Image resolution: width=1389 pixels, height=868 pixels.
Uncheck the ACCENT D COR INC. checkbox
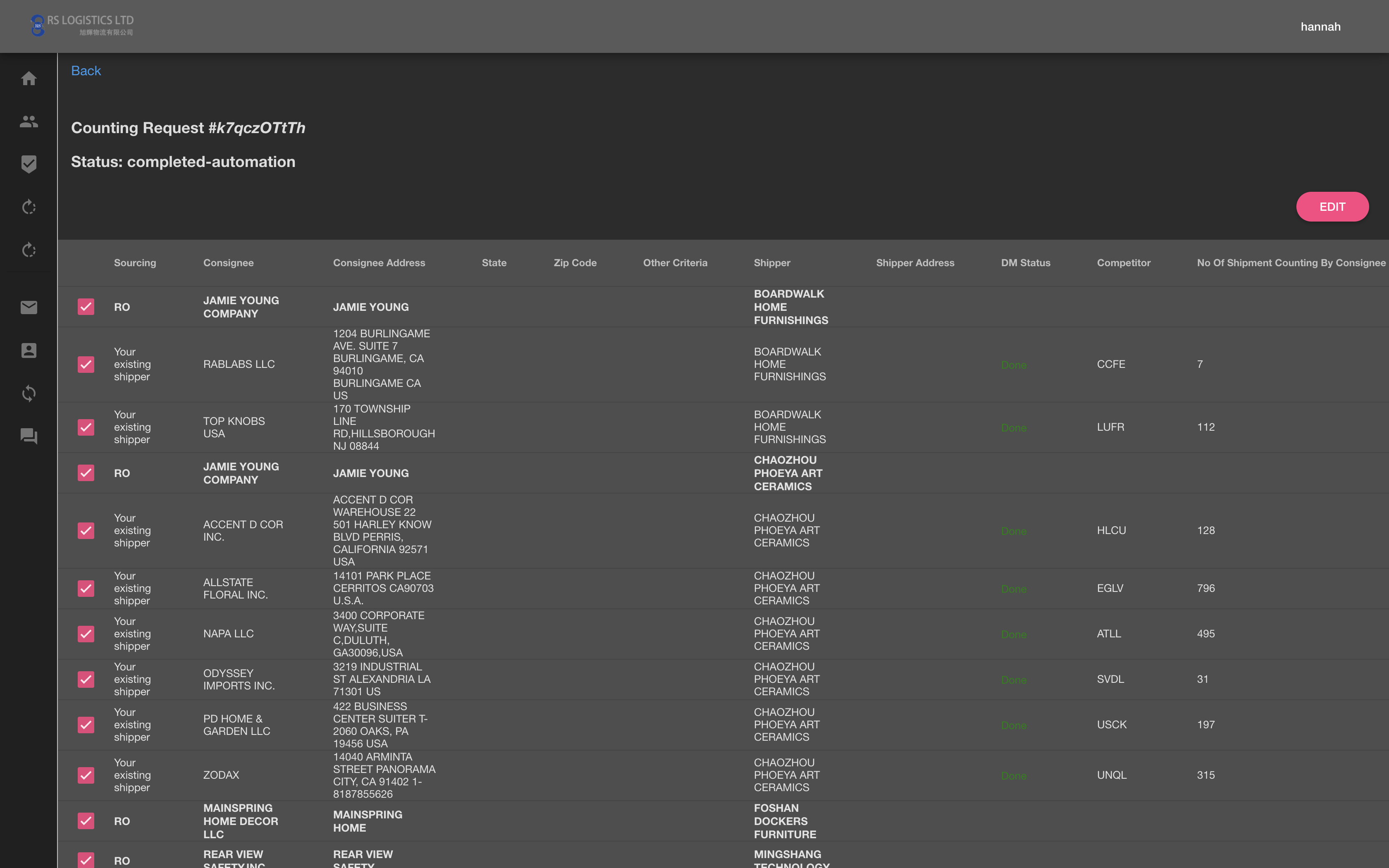tap(86, 530)
